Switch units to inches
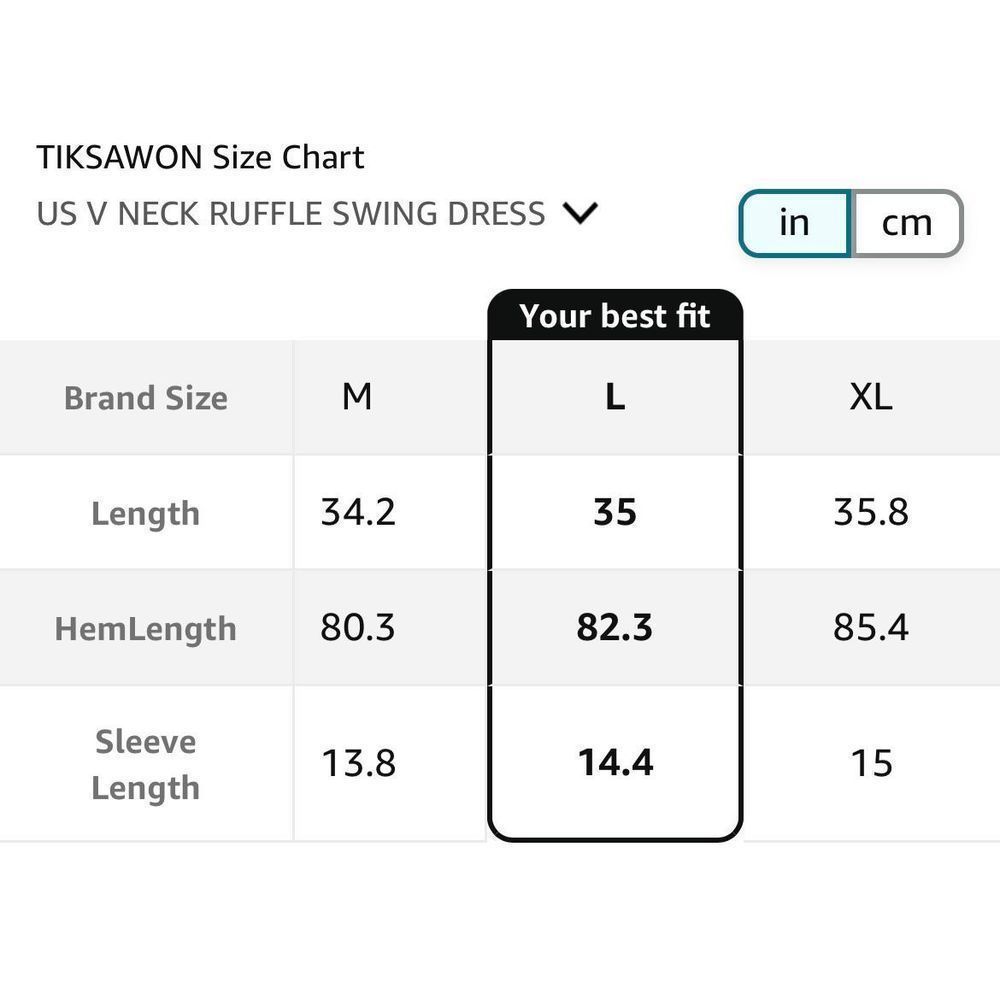 pos(794,223)
